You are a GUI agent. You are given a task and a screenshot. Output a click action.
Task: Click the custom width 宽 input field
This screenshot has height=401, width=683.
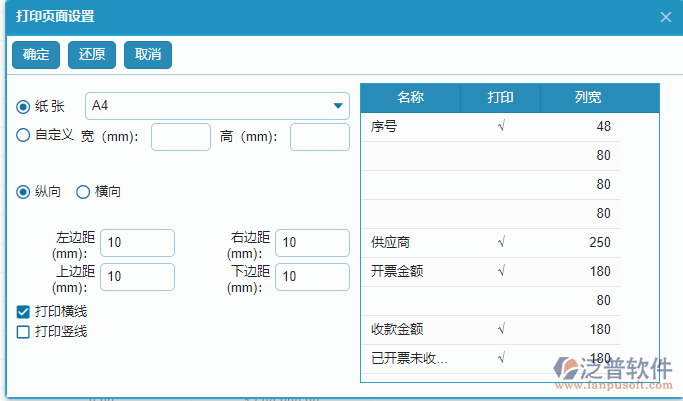[x=180, y=137]
